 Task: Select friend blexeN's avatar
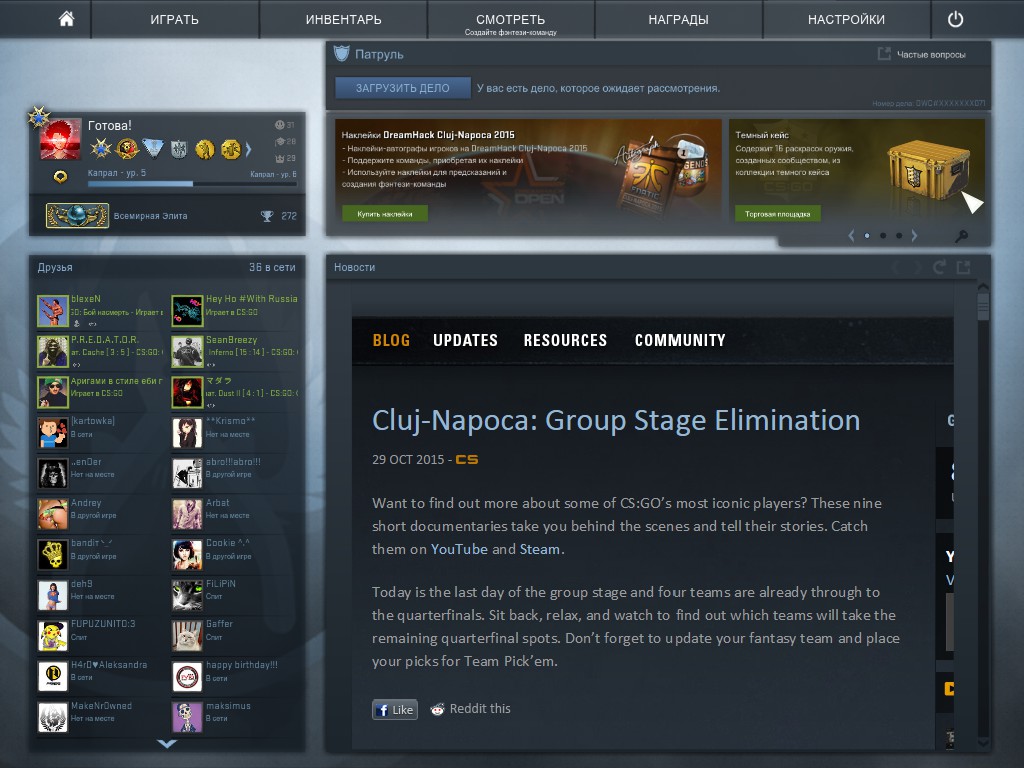(x=53, y=311)
